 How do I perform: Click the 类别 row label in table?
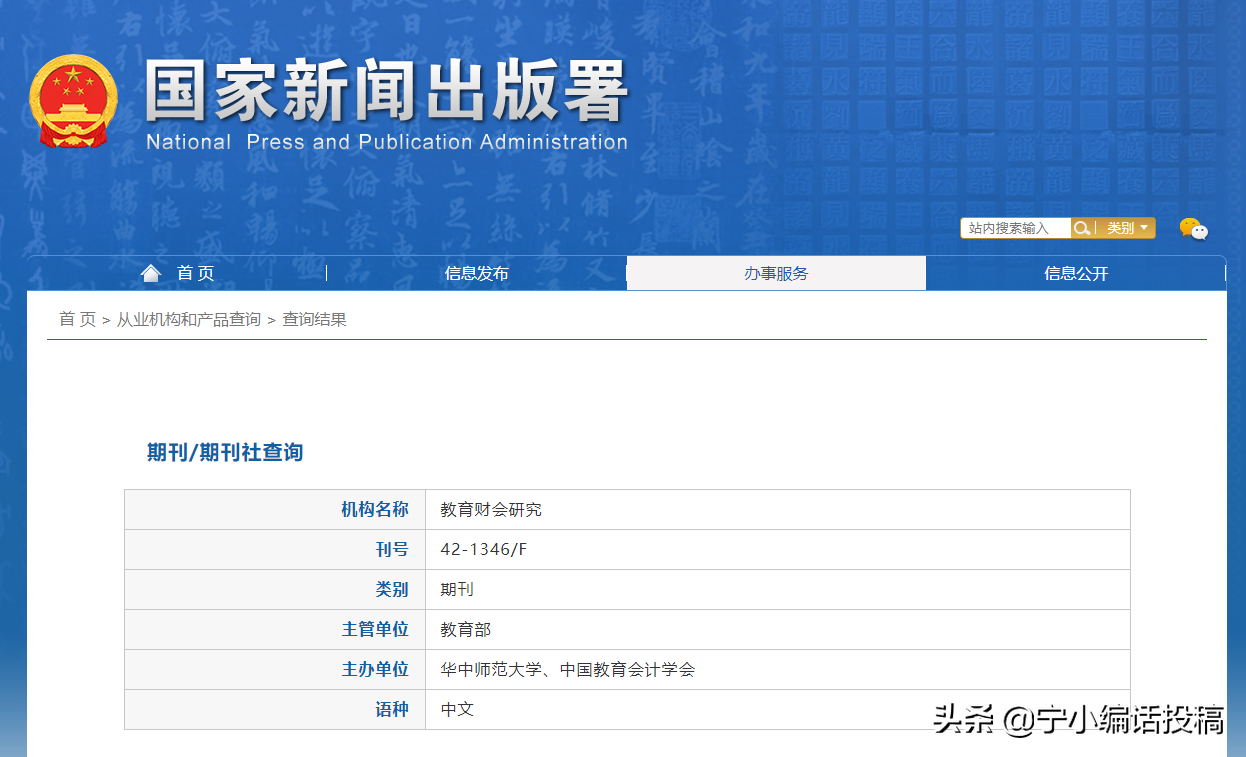point(275,590)
